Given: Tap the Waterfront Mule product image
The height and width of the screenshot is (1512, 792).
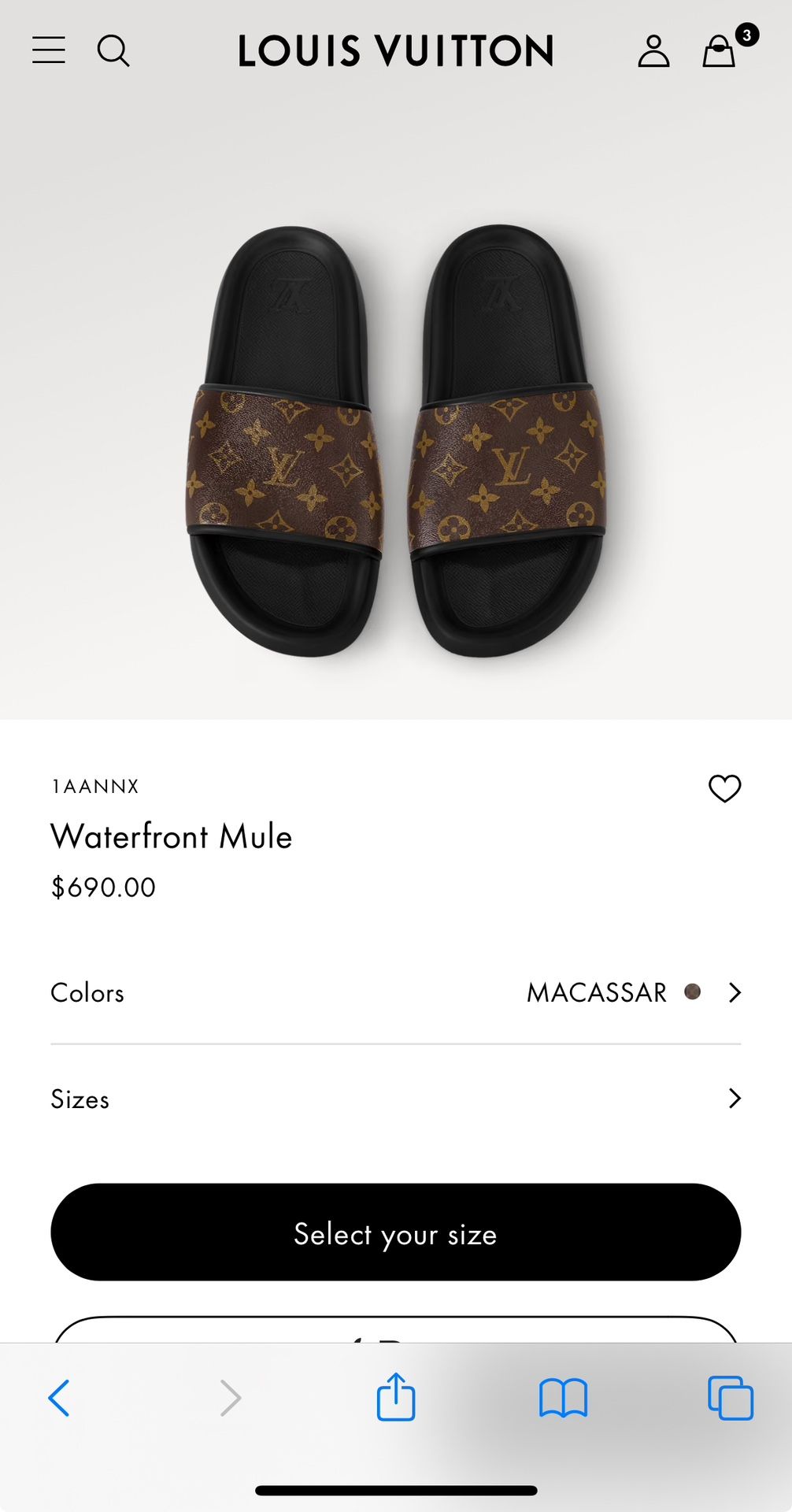Looking at the screenshot, I should pyautogui.click(x=395, y=441).
